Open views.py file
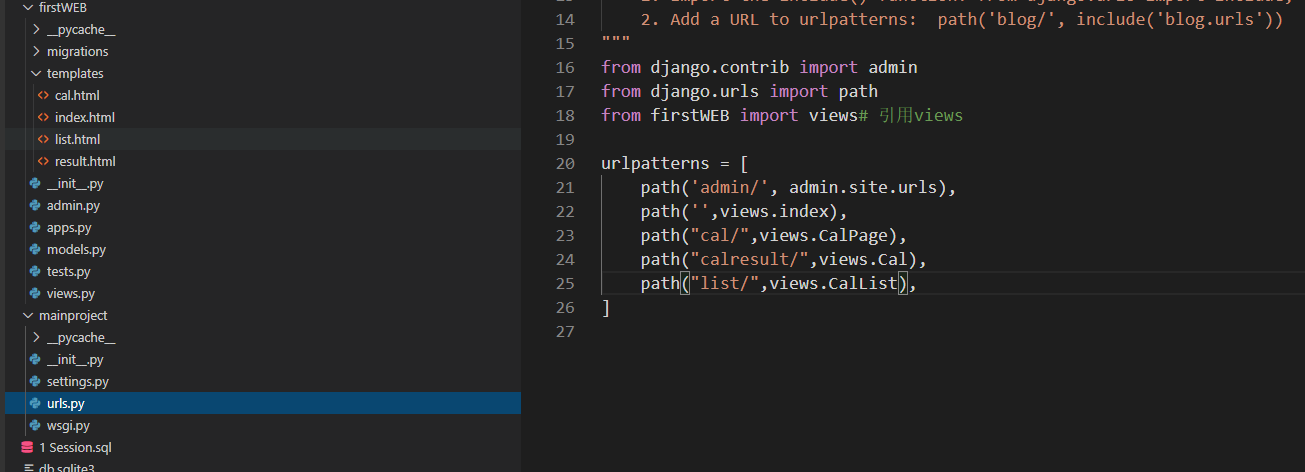1305x472 pixels. pos(71,294)
